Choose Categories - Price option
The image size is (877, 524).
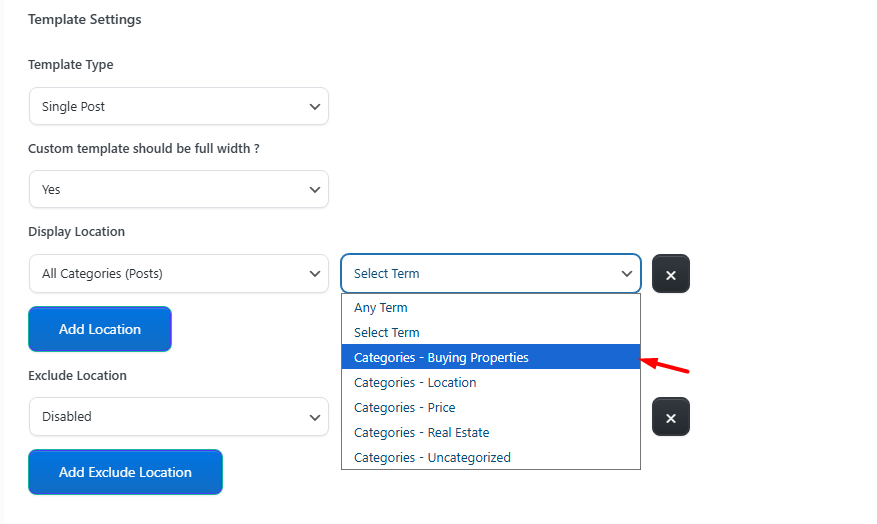point(405,408)
